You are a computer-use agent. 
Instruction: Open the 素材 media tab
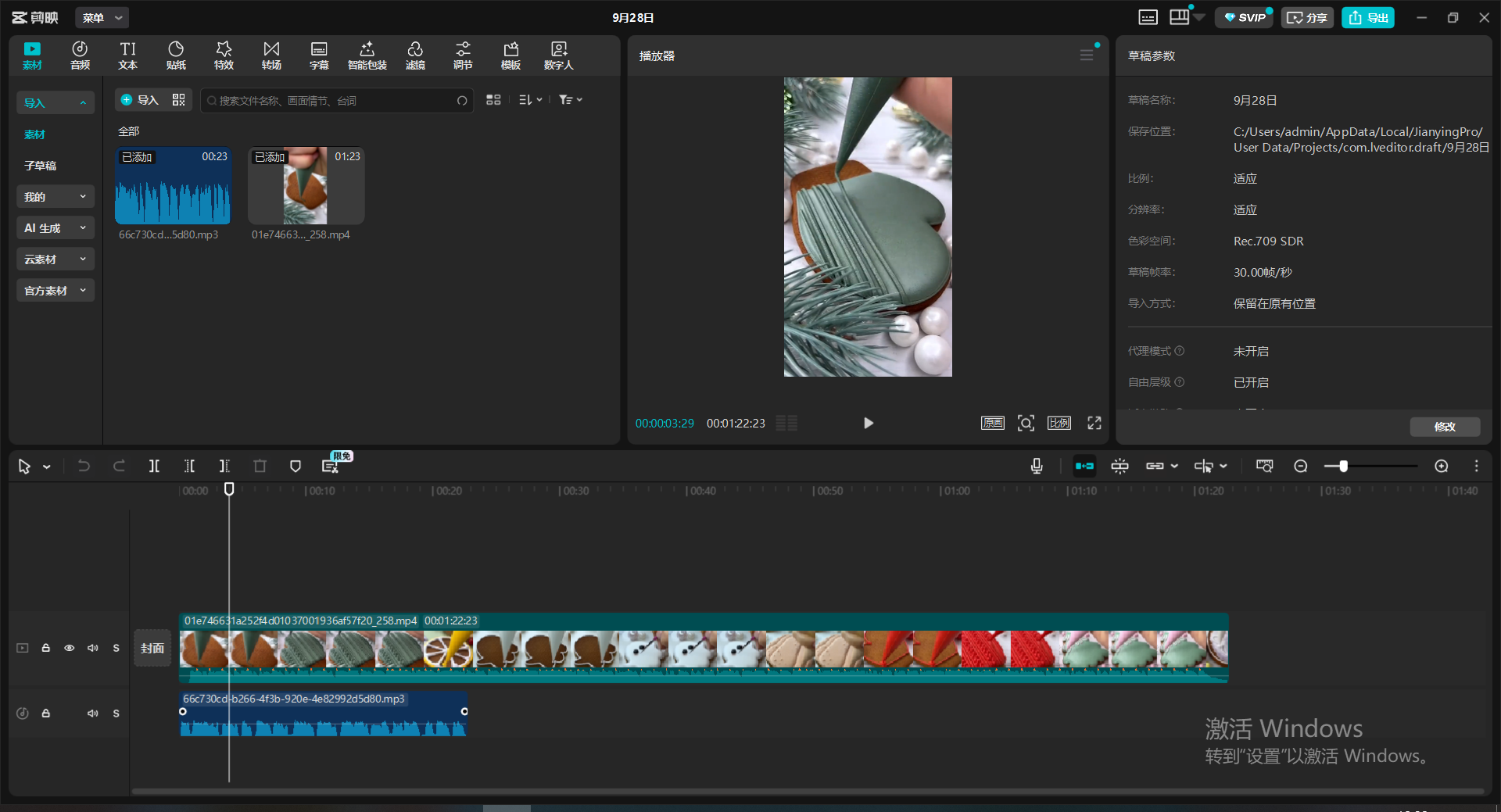pyautogui.click(x=32, y=55)
